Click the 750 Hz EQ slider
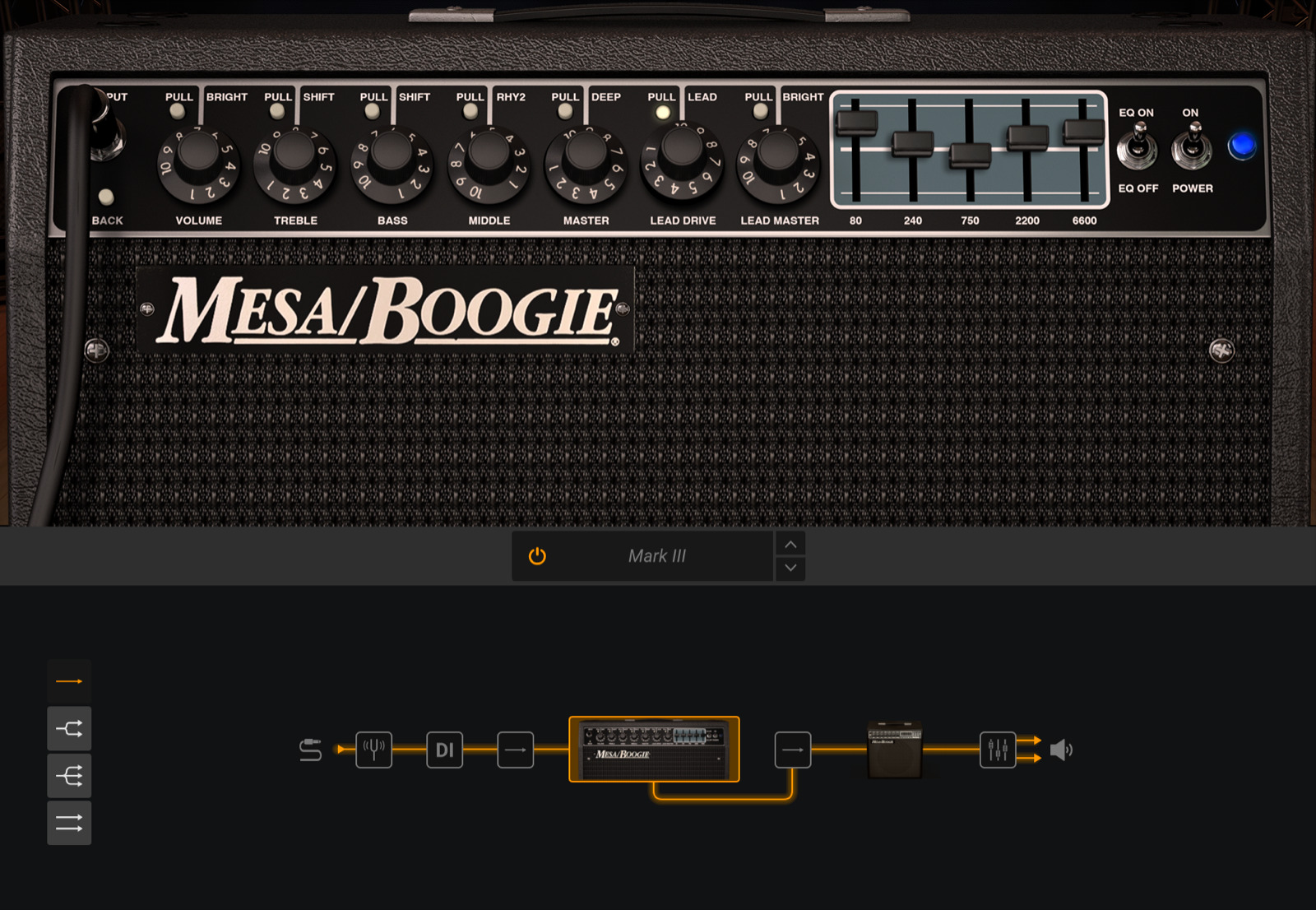The image size is (1316, 910). point(971,155)
